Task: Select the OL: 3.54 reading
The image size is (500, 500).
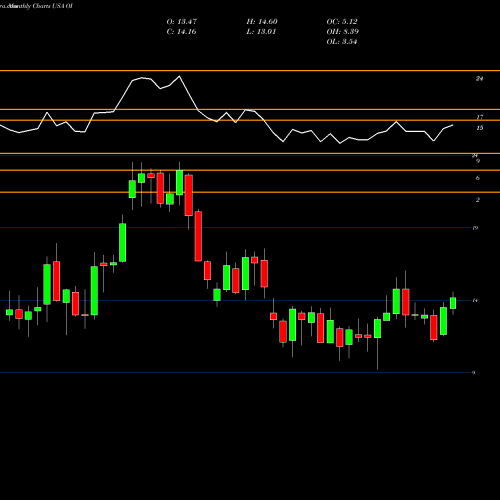Action: [x=342, y=42]
